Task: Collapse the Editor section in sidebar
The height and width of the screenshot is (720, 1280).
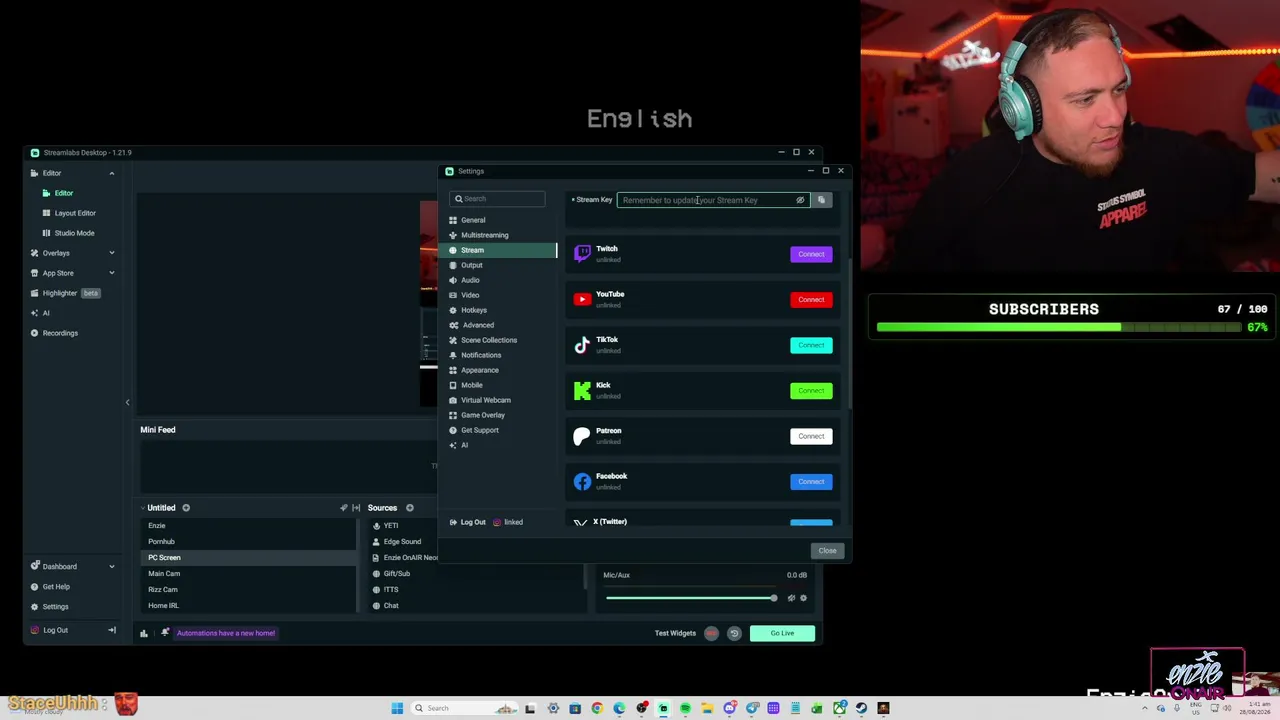Action: click(x=112, y=173)
